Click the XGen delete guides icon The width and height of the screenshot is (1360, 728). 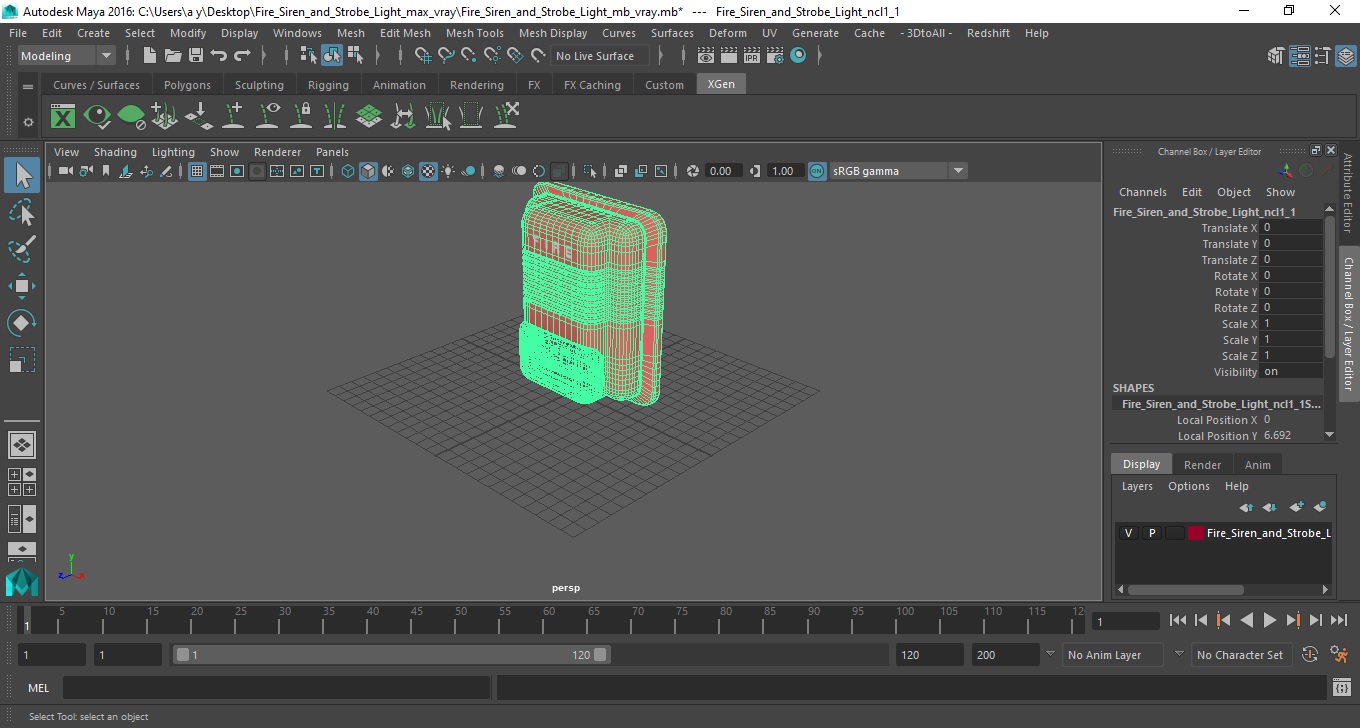point(506,117)
